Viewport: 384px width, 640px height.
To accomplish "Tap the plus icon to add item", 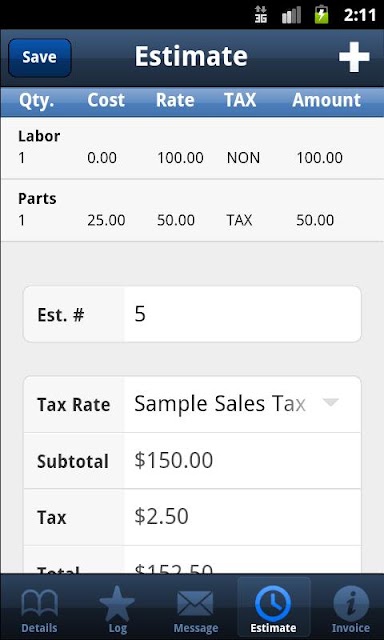I will click(354, 57).
